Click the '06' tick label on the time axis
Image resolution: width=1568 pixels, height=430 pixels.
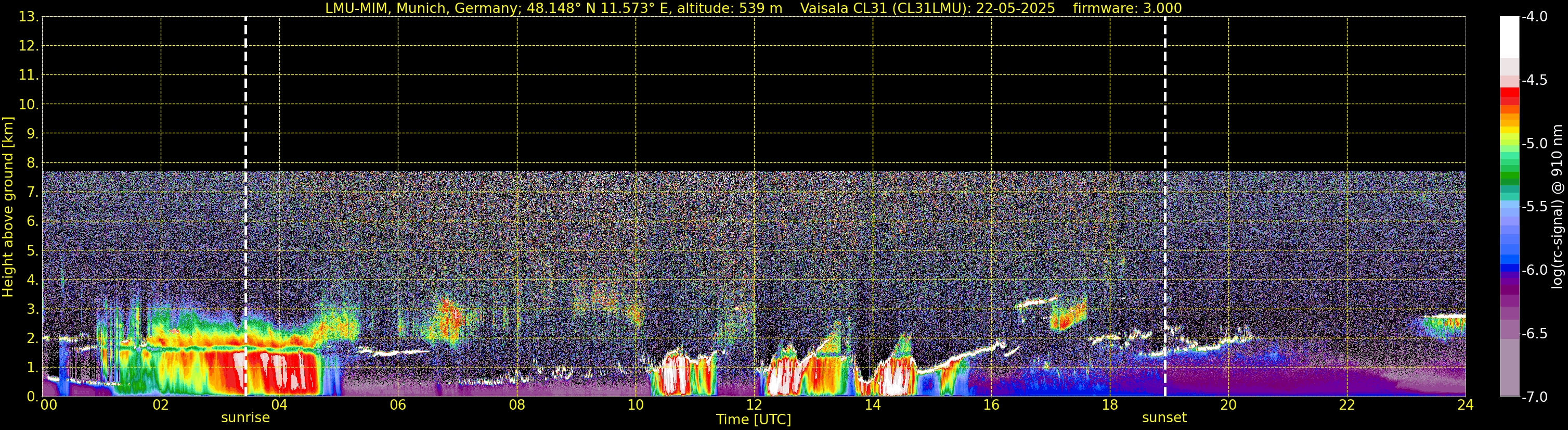(x=398, y=405)
